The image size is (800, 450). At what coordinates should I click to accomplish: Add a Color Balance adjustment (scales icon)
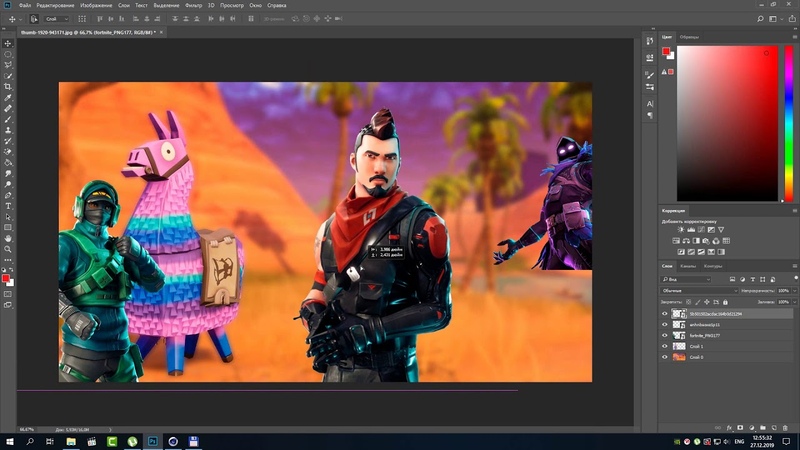click(686, 241)
